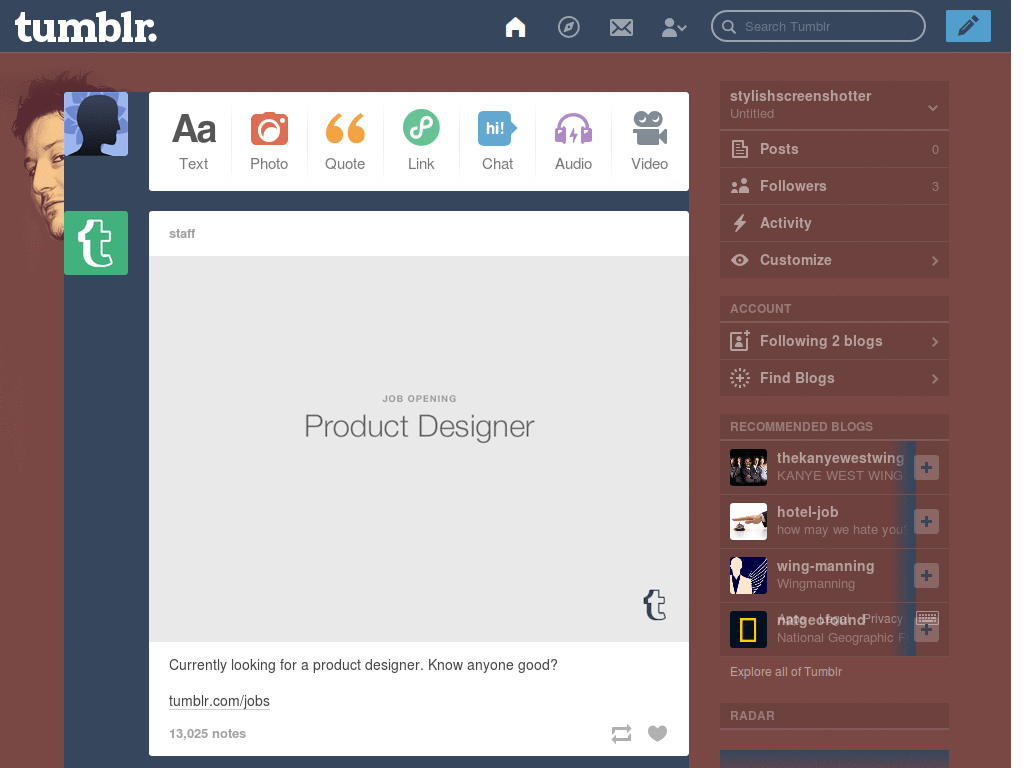The image size is (1024, 768).
Task: Click the chevron beside Following 2 blogs
Action: pyautogui.click(x=935, y=342)
